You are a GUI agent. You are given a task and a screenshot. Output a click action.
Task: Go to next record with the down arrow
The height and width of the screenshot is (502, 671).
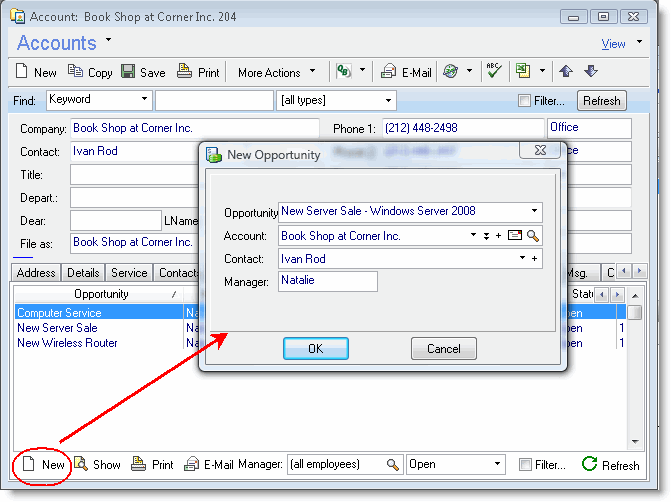point(590,72)
